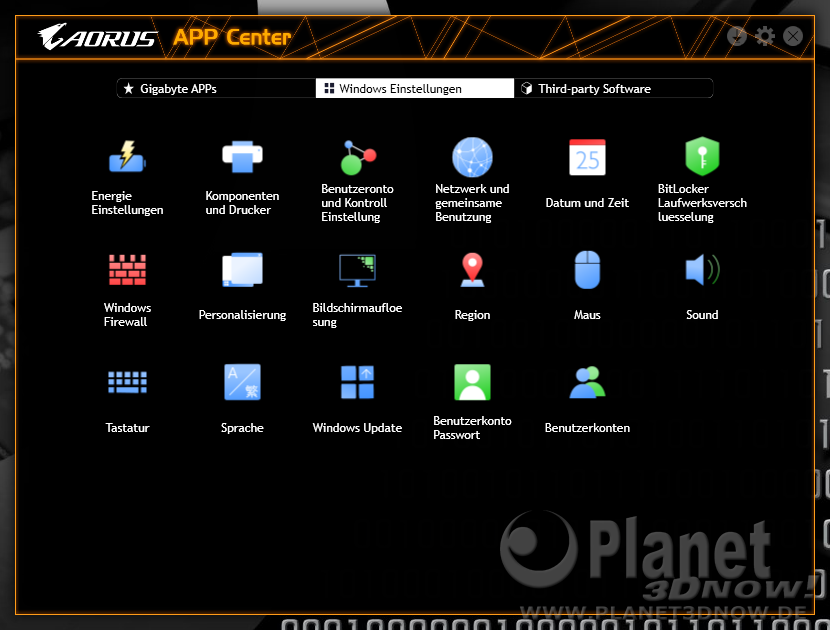Screen dimensions: 830x630
Task: Open Bildschirmaufloesung monitor icon
Action: click(357, 271)
